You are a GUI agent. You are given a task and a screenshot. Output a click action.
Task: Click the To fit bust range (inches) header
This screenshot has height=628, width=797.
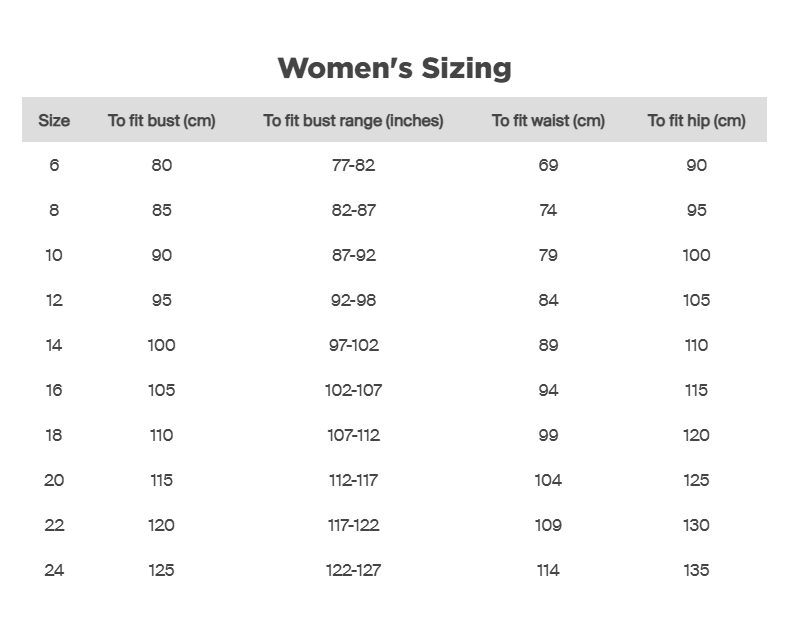[353, 121]
